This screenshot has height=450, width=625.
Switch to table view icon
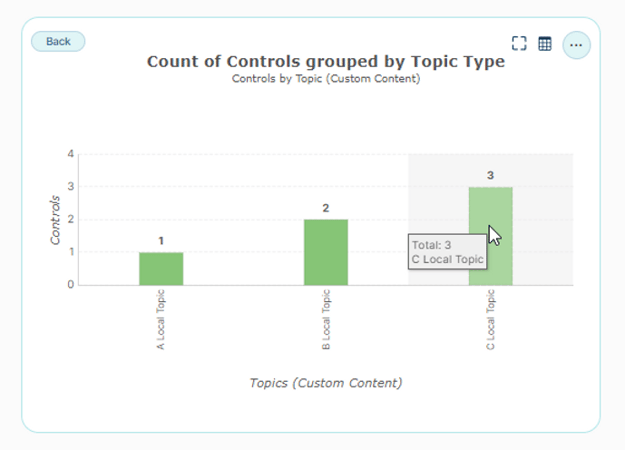[x=545, y=43]
